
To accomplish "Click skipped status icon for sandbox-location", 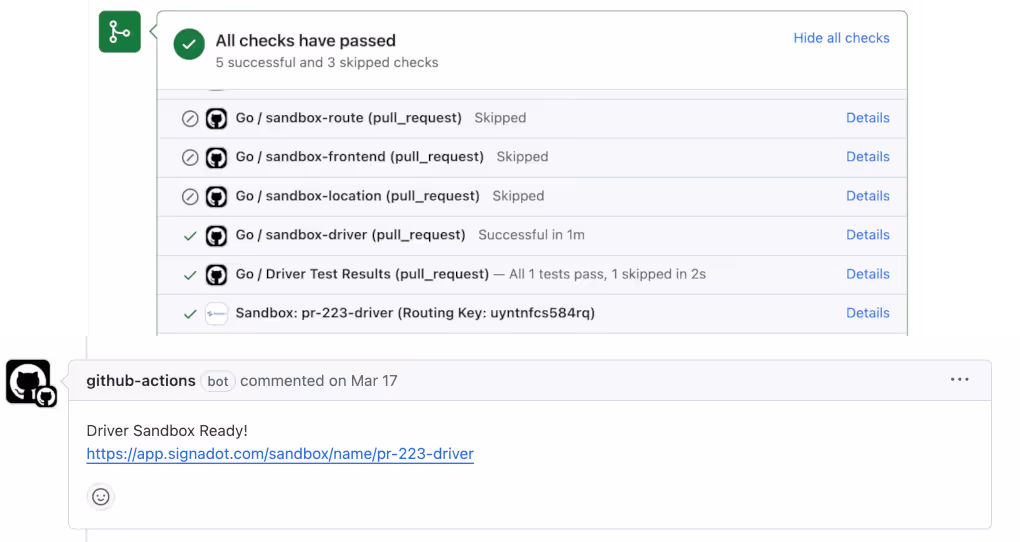I will tap(190, 196).
